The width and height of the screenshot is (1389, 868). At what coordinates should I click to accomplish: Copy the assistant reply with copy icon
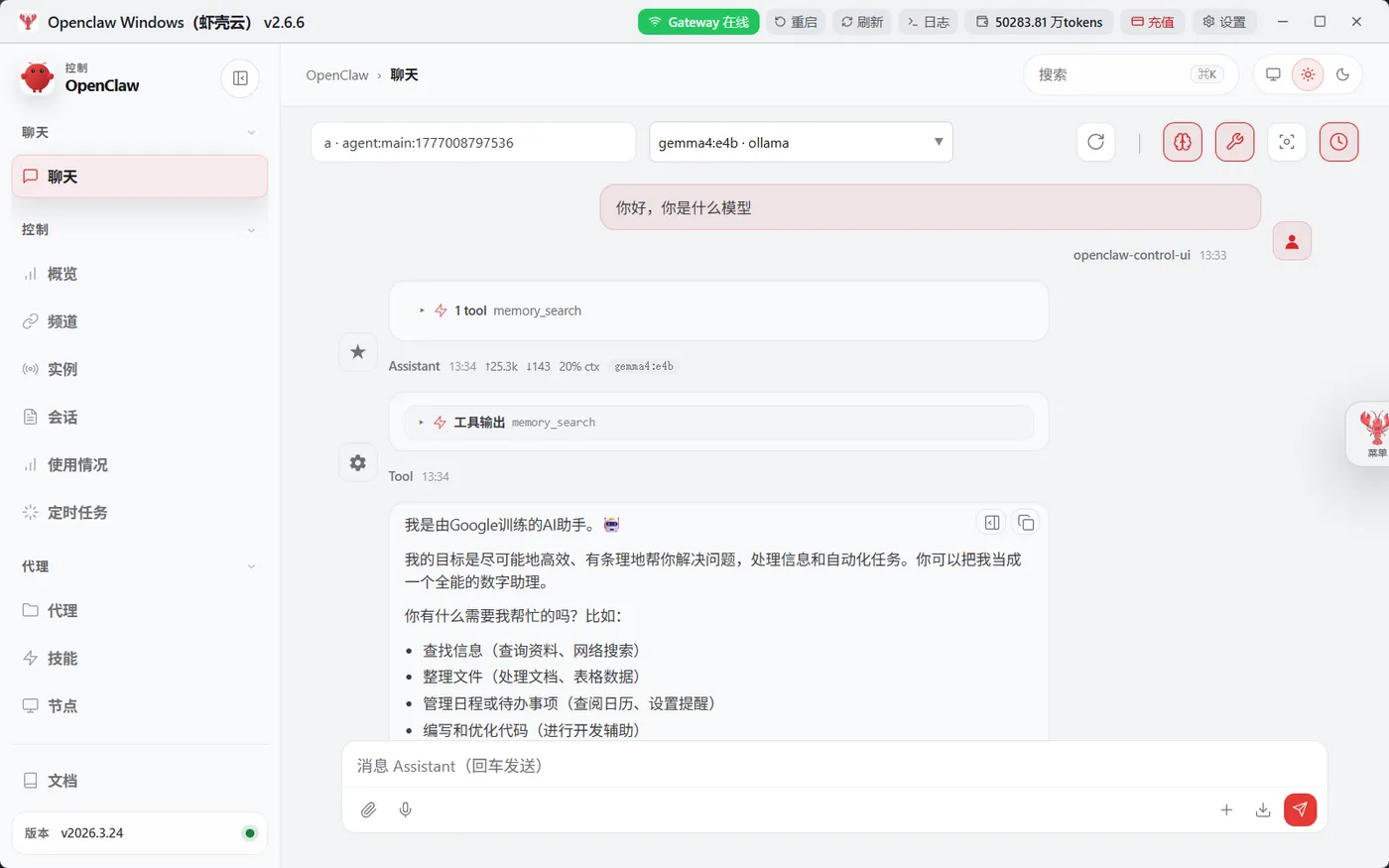(1026, 523)
